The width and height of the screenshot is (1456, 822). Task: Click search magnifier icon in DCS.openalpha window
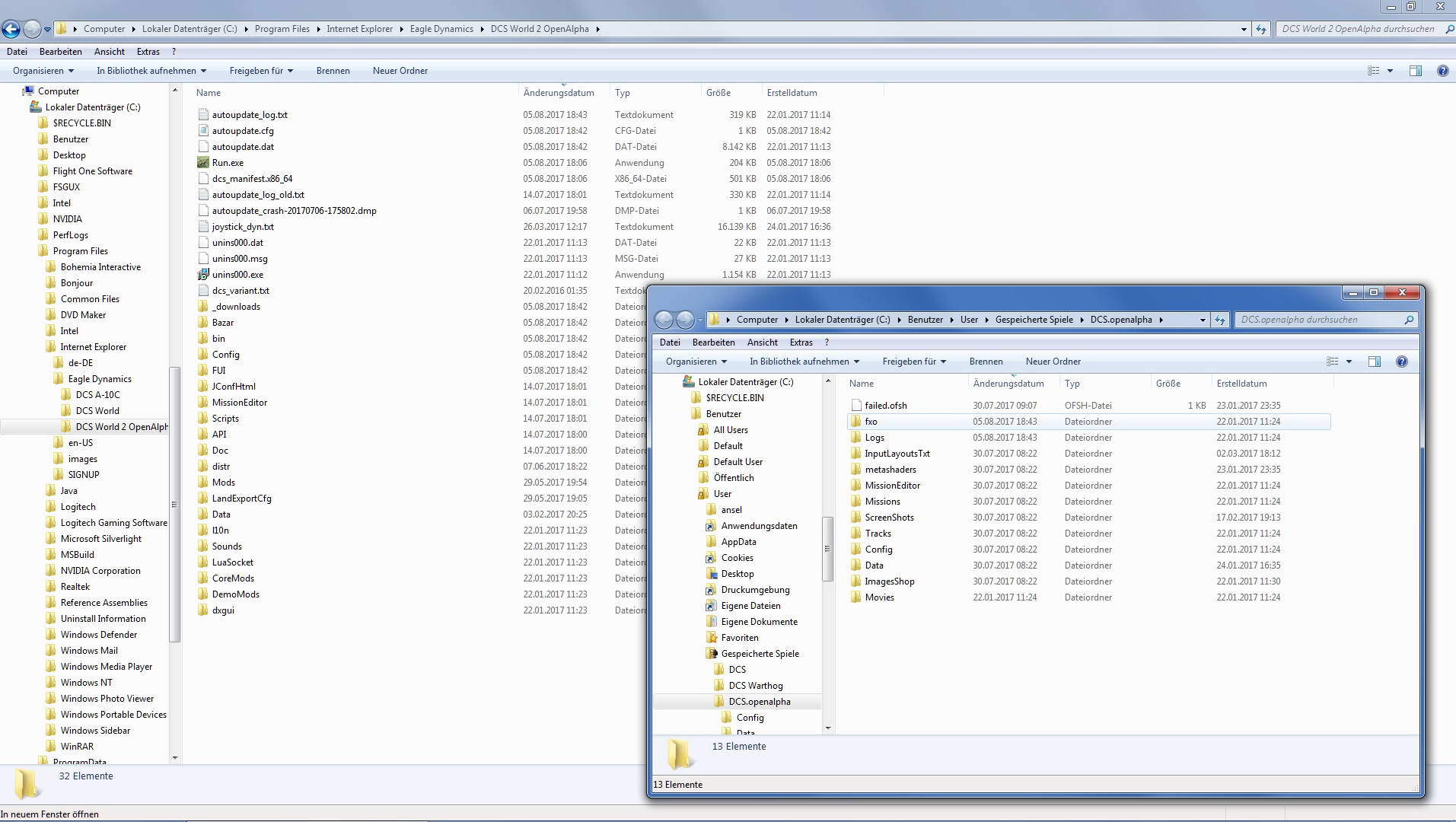[1409, 320]
